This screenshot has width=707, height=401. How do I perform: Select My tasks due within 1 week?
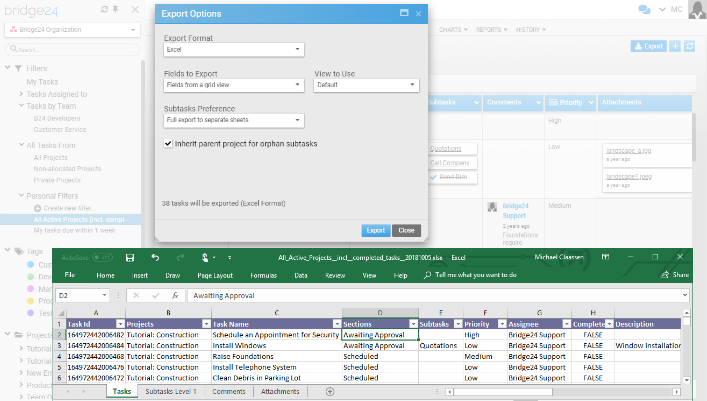click(74, 230)
